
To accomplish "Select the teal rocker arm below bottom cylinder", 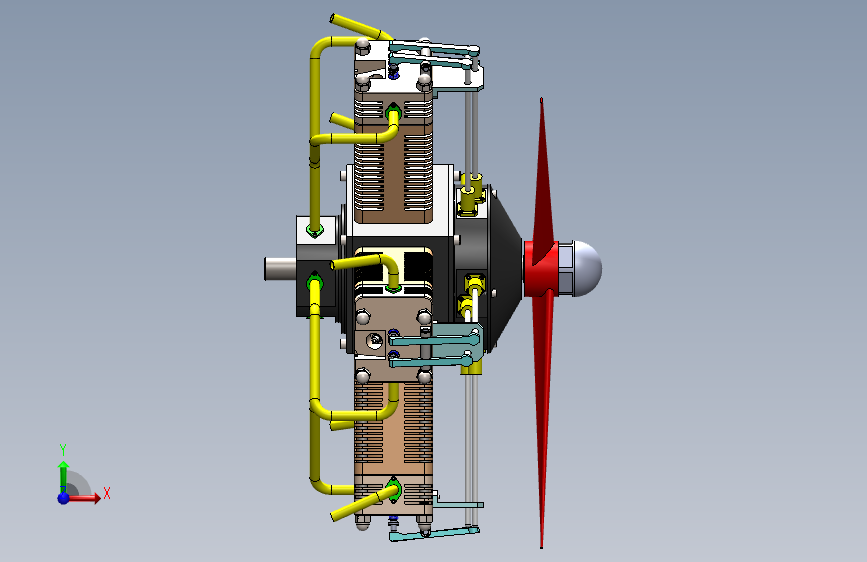I will pos(434,534).
